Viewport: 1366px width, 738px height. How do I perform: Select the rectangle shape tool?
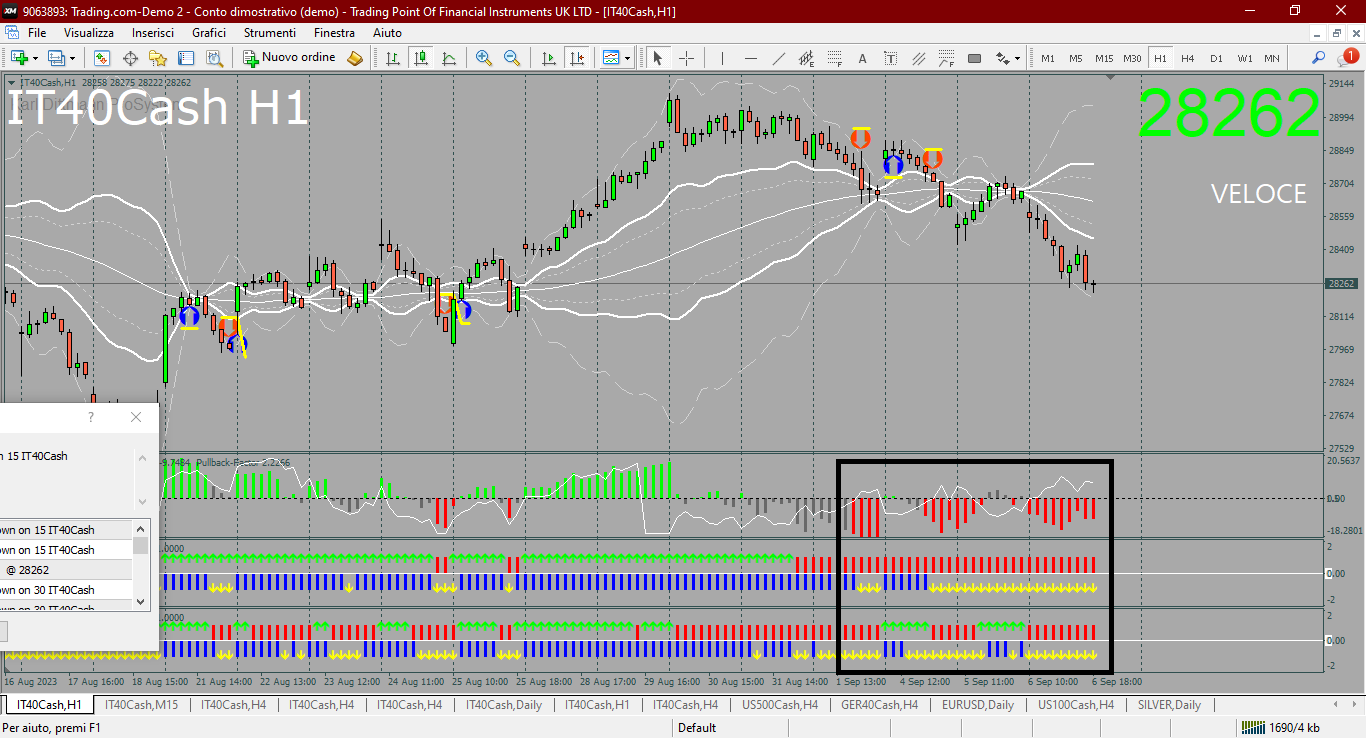click(974, 58)
